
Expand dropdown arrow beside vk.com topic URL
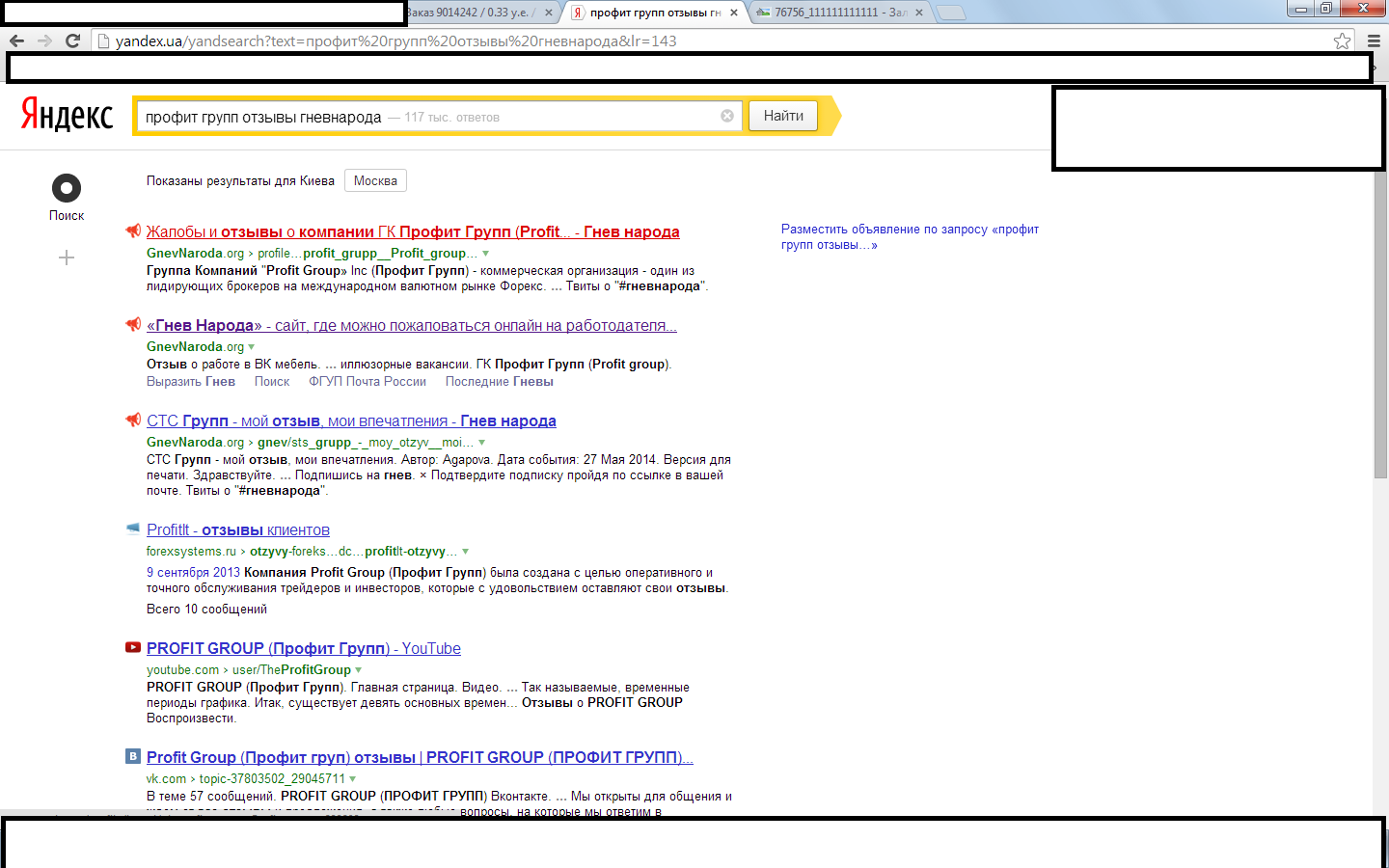[353, 779]
